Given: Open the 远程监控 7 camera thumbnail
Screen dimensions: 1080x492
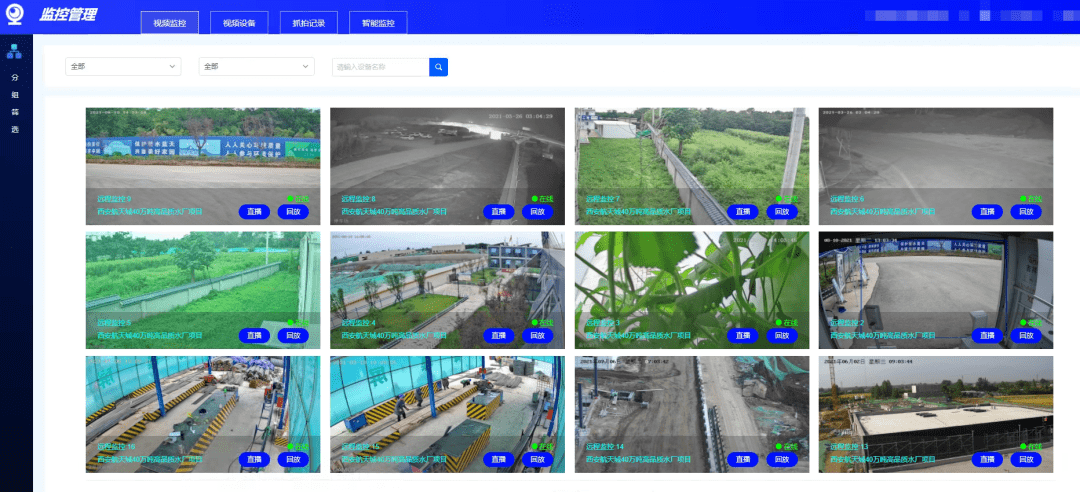Looking at the screenshot, I should click(691, 150).
